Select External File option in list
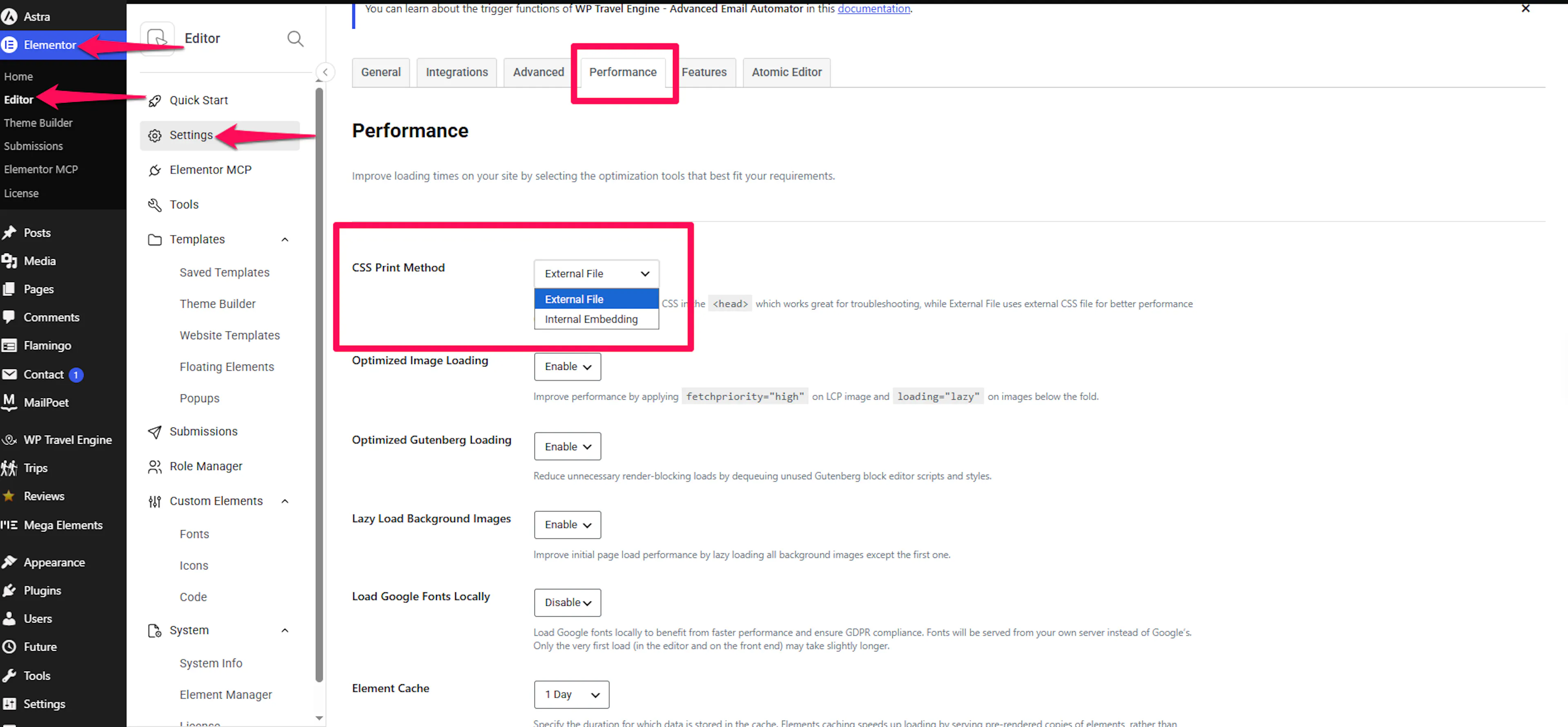Image resolution: width=1568 pixels, height=727 pixels. 596,299
